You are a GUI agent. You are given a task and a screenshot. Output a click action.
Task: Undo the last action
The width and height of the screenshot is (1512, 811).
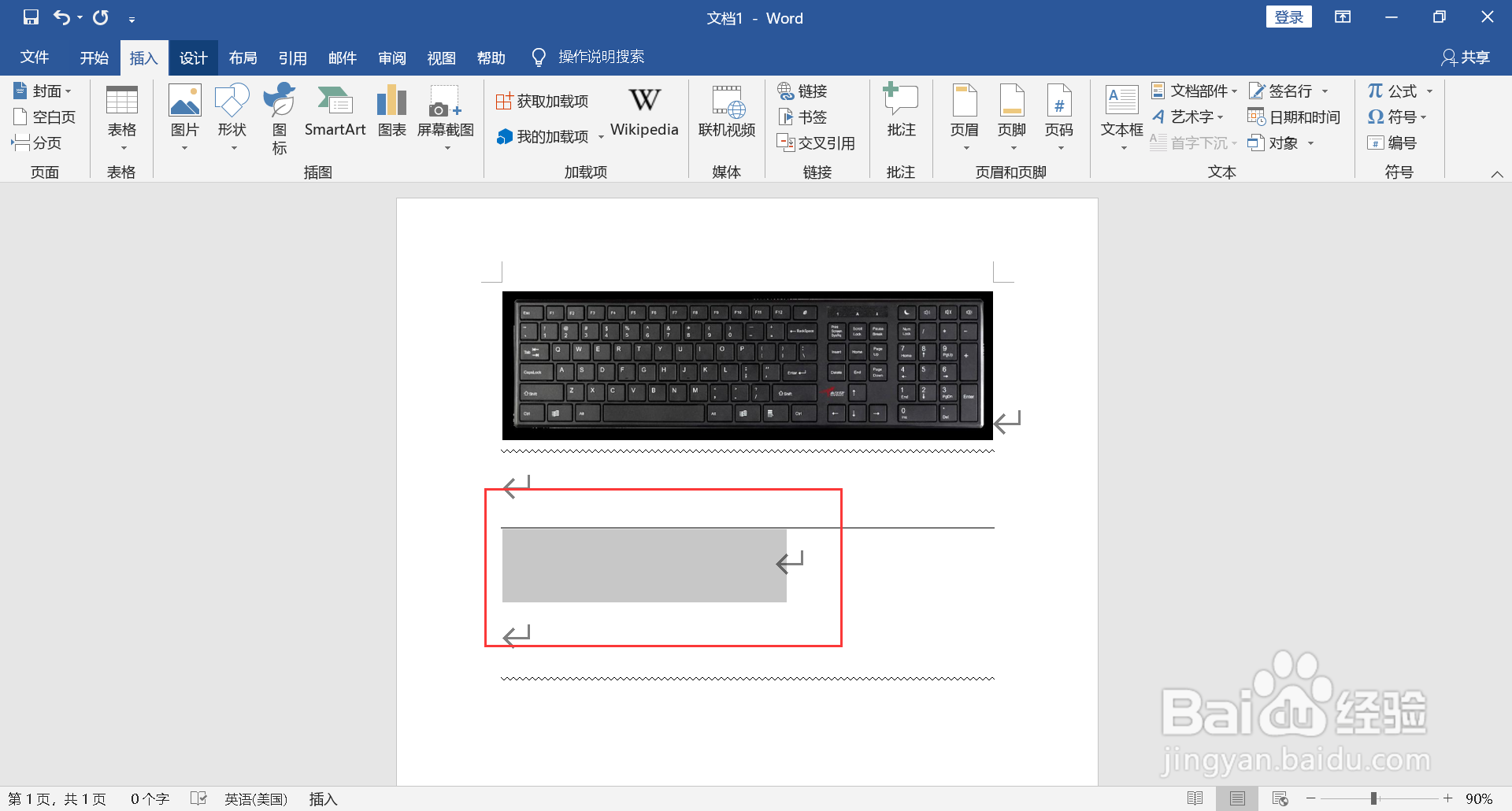point(61,17)
